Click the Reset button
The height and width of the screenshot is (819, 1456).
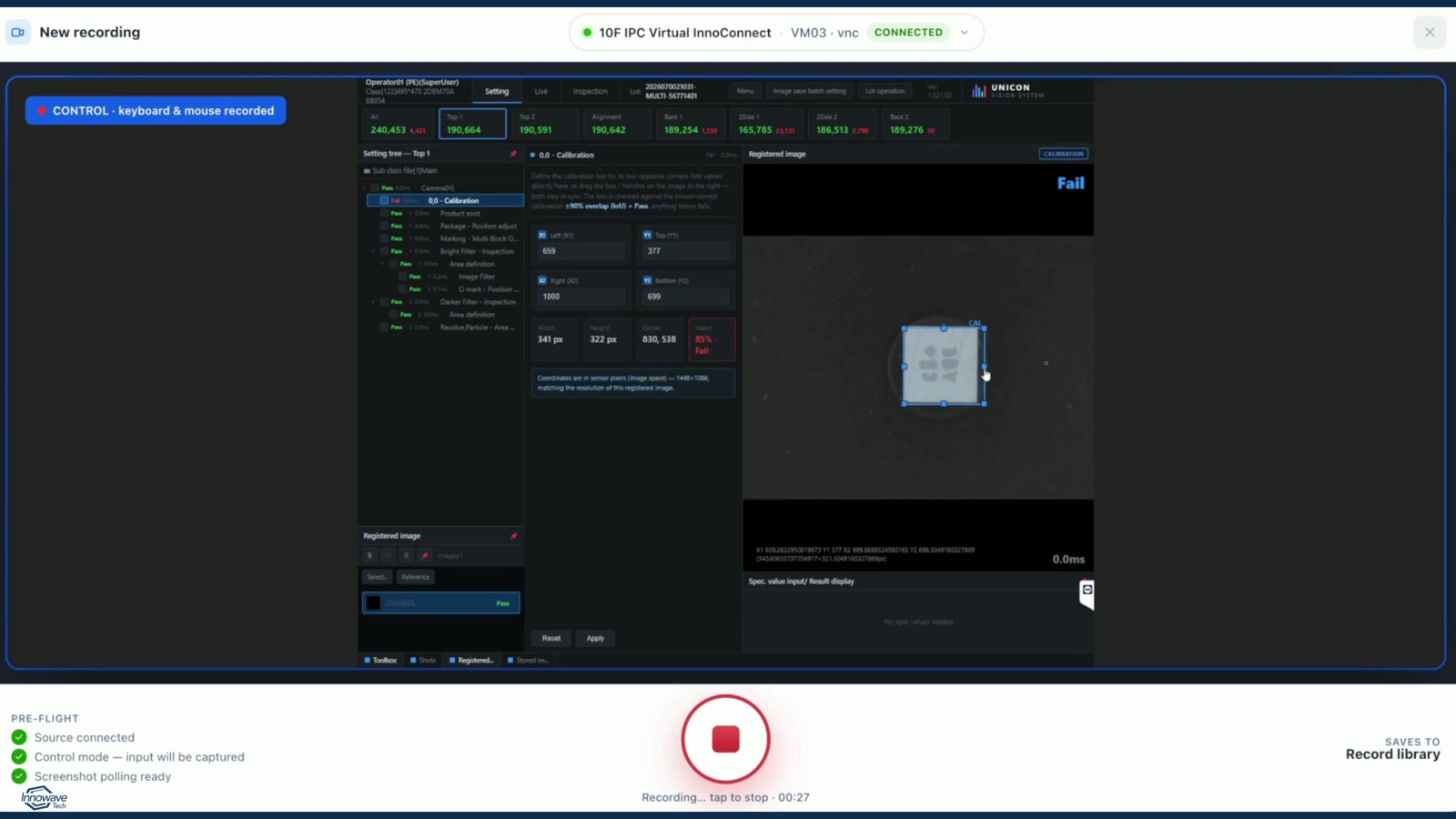pos(551,638)
